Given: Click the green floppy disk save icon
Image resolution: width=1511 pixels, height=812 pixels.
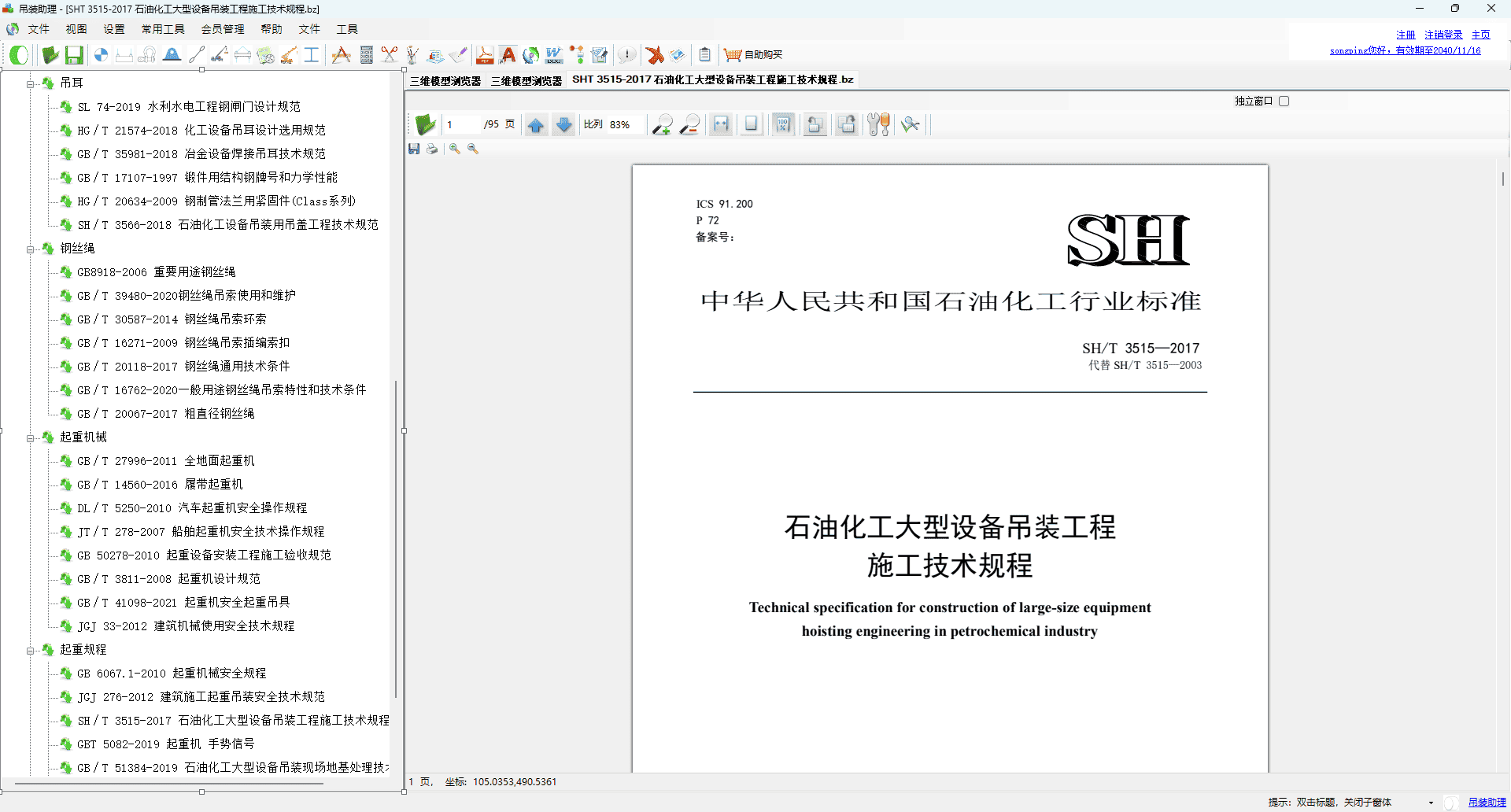Looking at the screenshot, I should [74, 55].
